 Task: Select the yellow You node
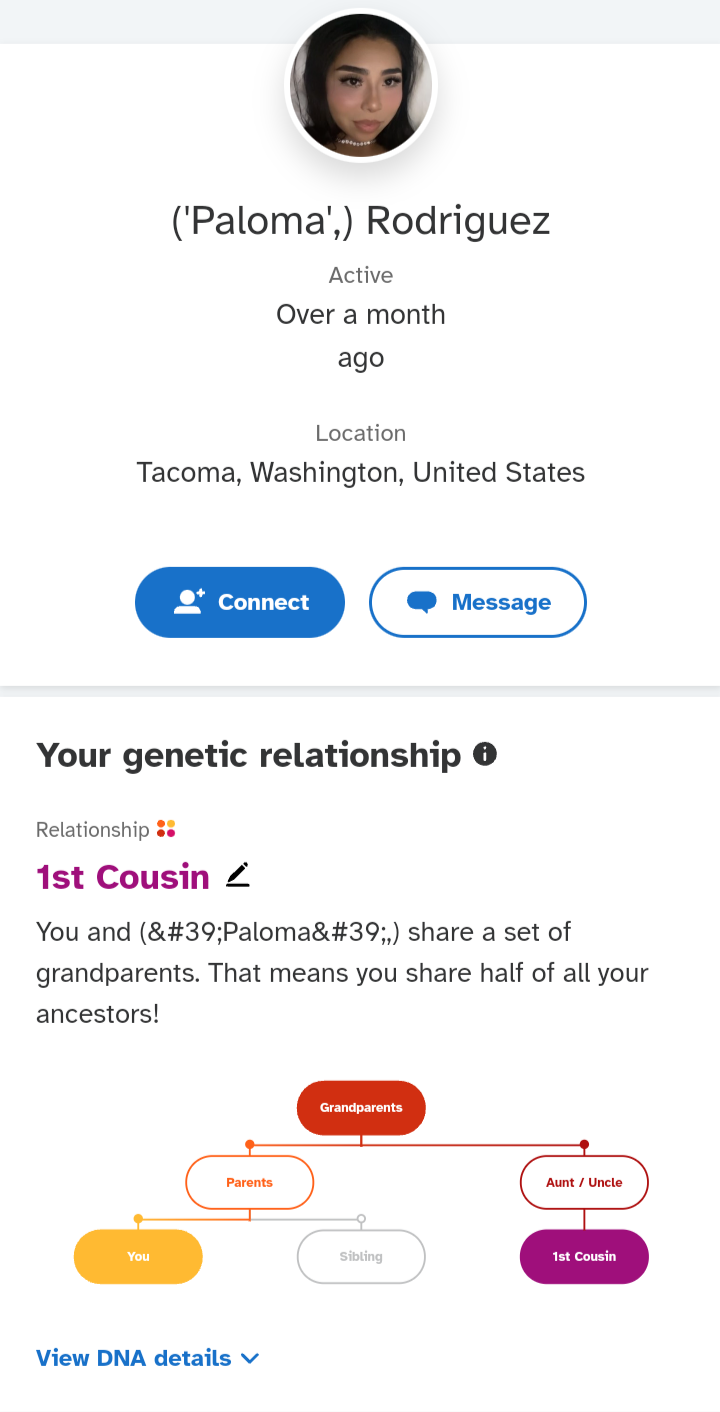137,1256
